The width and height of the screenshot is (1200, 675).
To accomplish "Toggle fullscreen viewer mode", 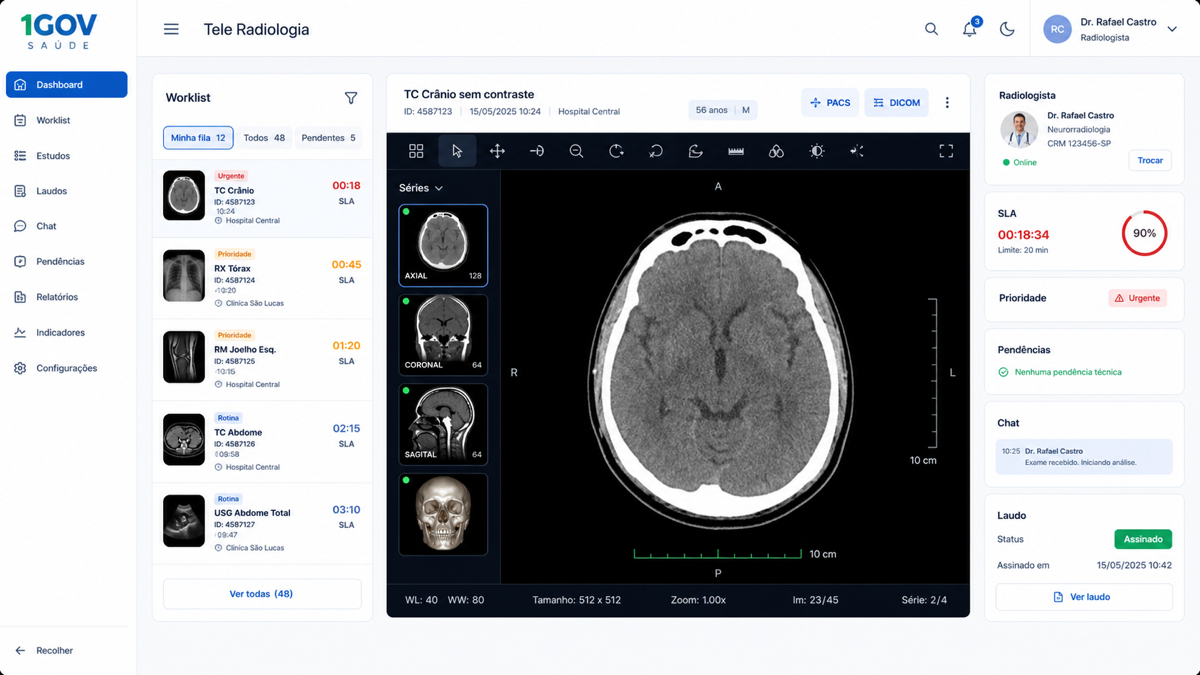I will point(946,151).
